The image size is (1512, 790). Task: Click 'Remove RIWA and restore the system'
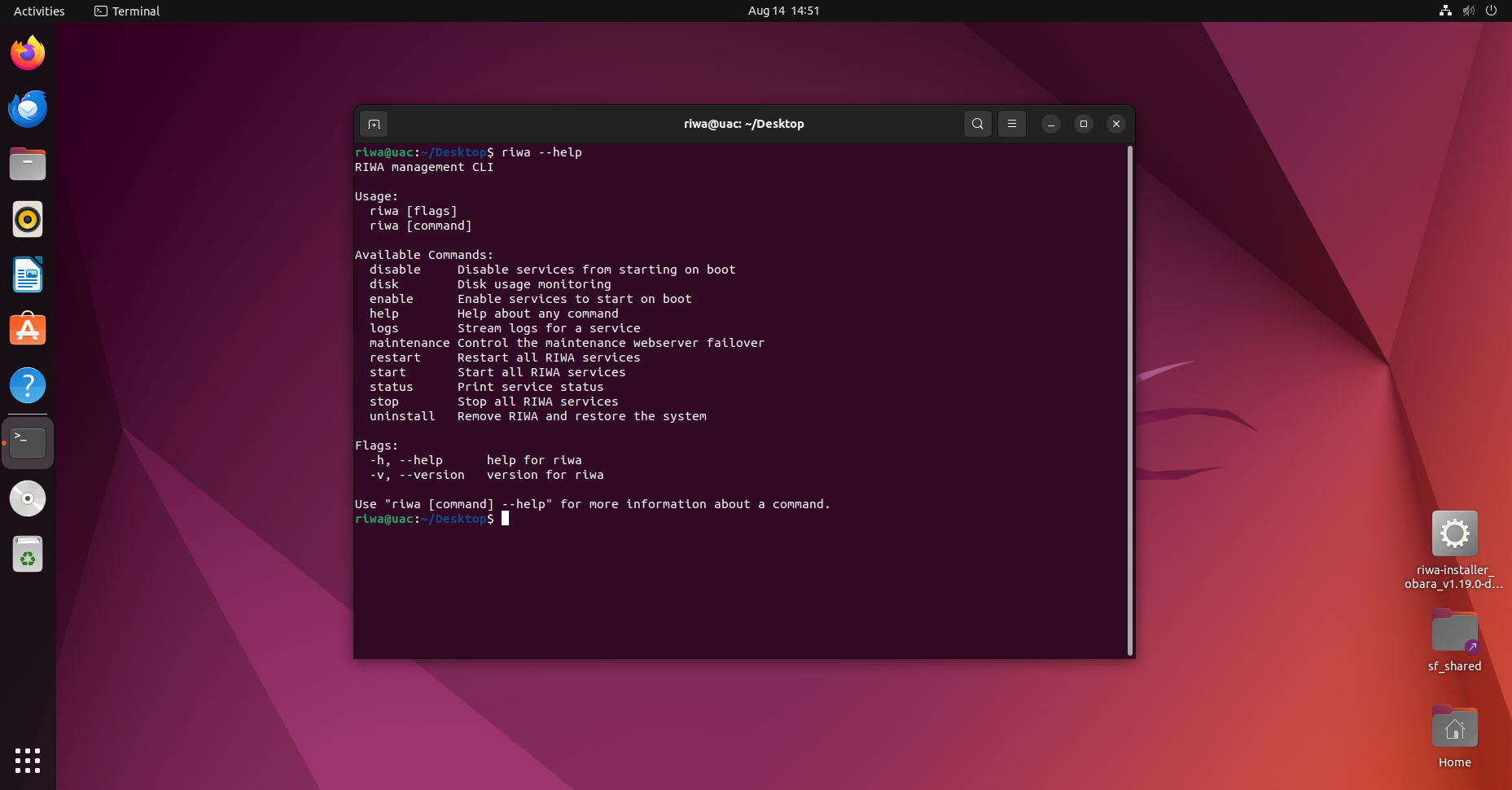click(x=582, y=416)
